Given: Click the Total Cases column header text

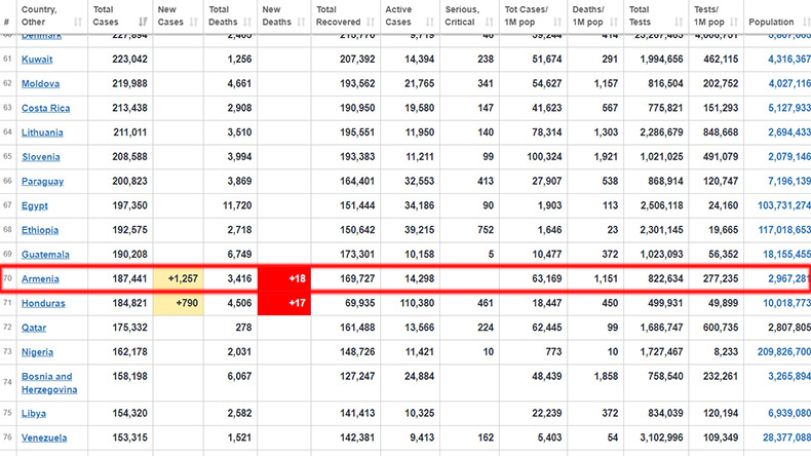Looking at the screenshot, I should click(106, 16).
